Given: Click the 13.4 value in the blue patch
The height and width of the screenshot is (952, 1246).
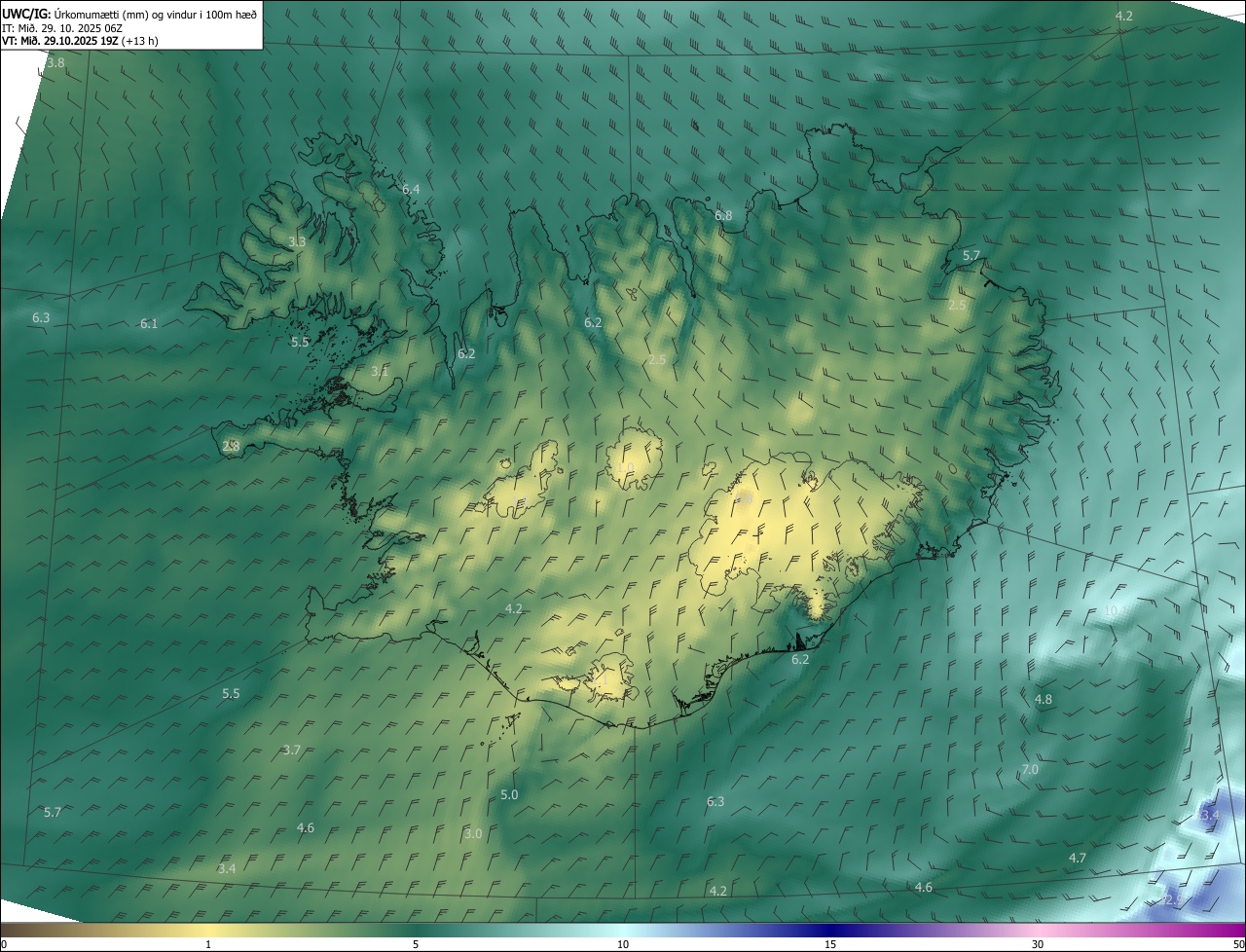Looking at the screenshot, I should [x=1206, y=814].
